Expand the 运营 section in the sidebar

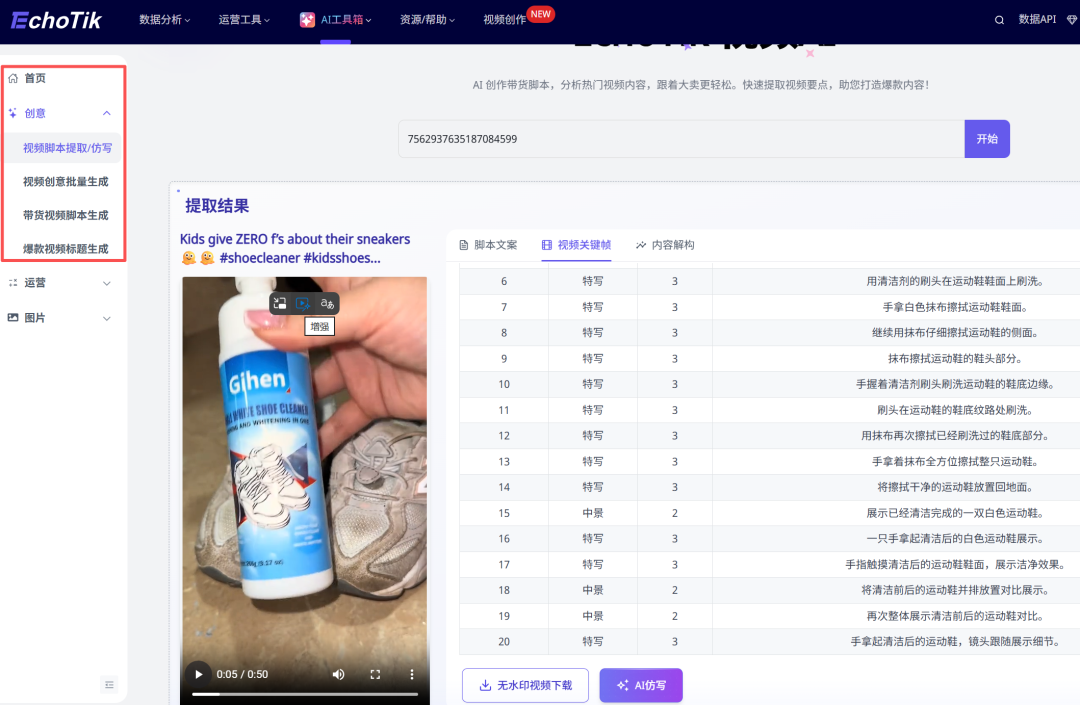pyautogui.click(x=106, y=283)
